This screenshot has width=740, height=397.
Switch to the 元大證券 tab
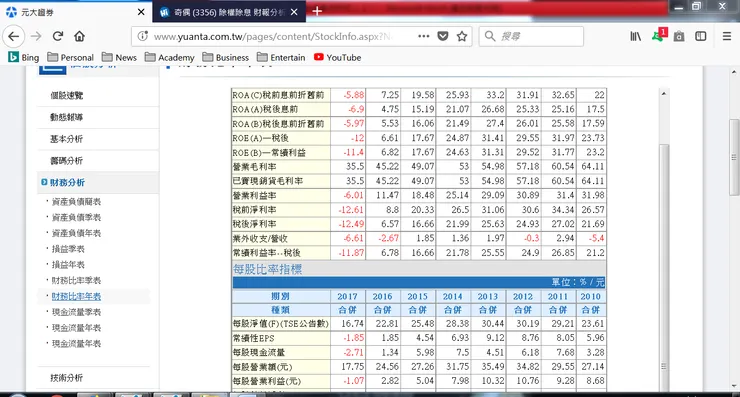(76, 12)
